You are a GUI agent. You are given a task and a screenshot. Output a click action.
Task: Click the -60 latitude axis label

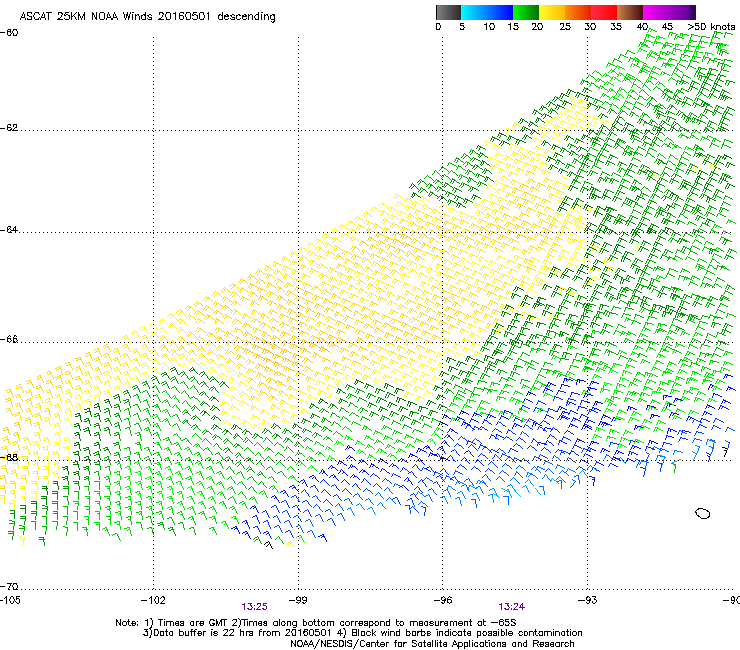click(x=9, y=33)
